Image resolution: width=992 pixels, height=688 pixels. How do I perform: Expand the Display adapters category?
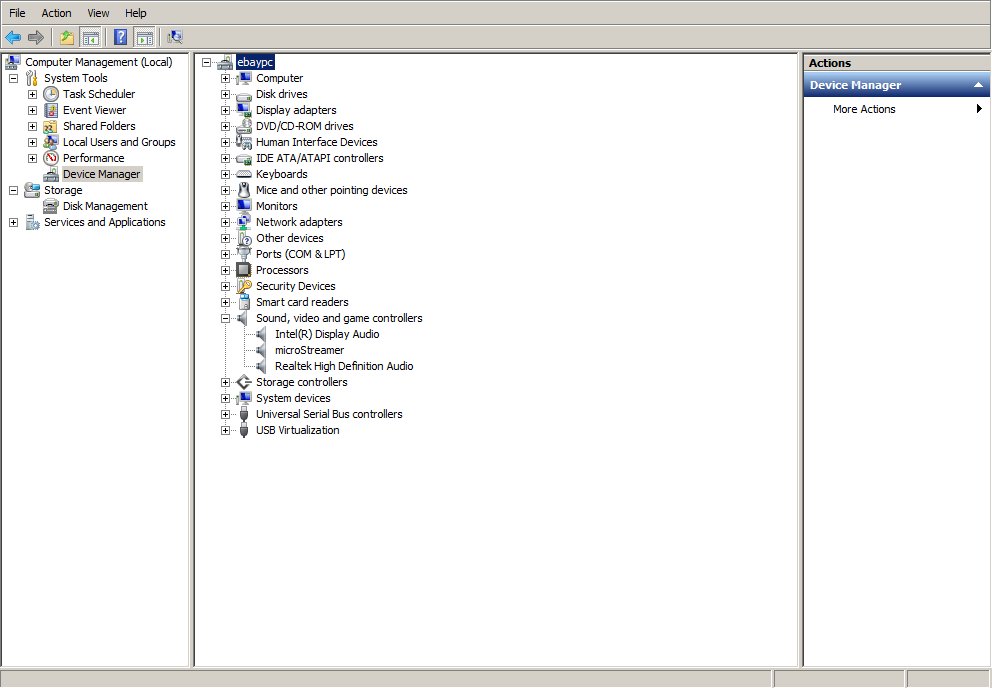[x=225, y=110]
